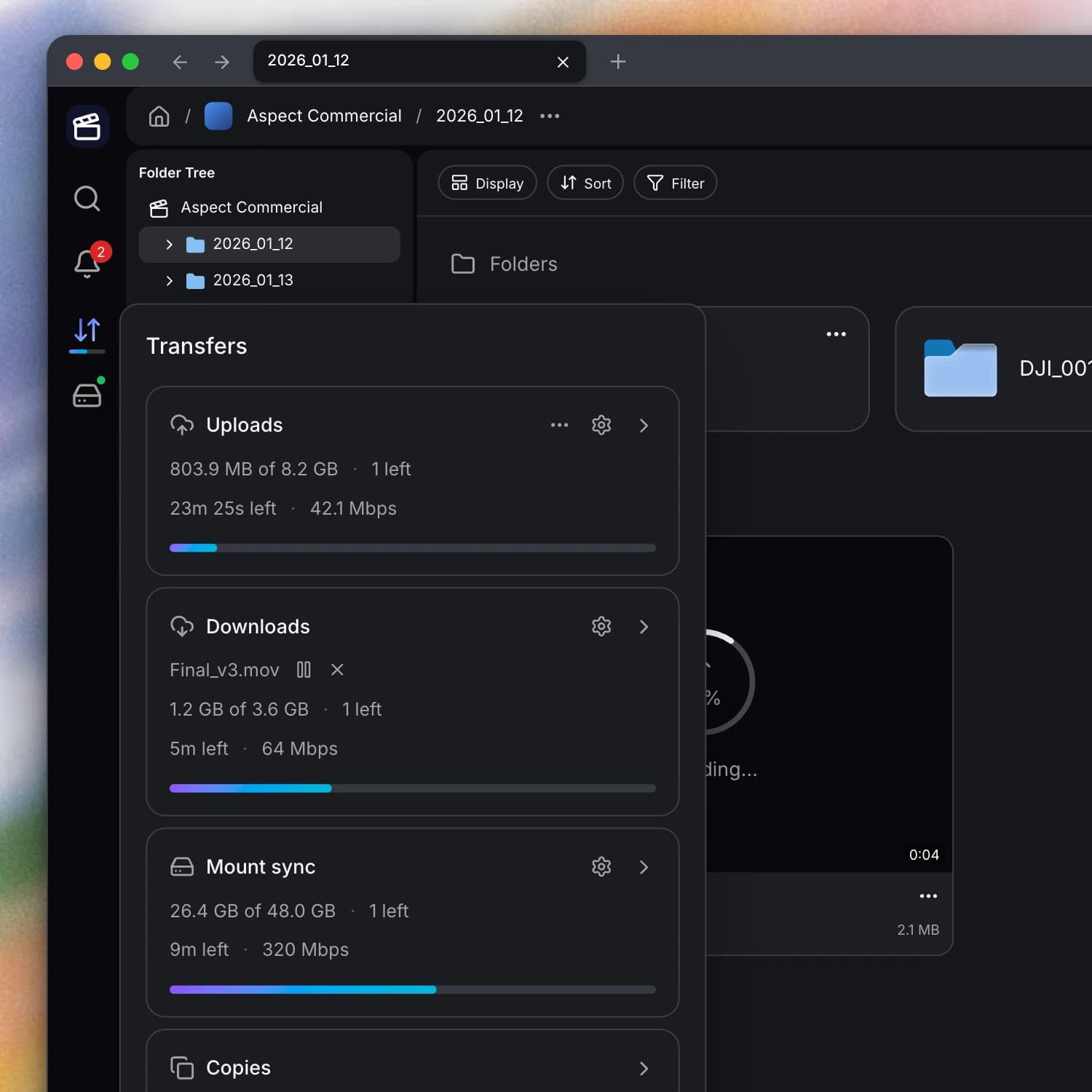The height and width of the screenshot is (1092, 1092).
Task: Open the breadcrumb more options dots
Action: coord(550,116)
